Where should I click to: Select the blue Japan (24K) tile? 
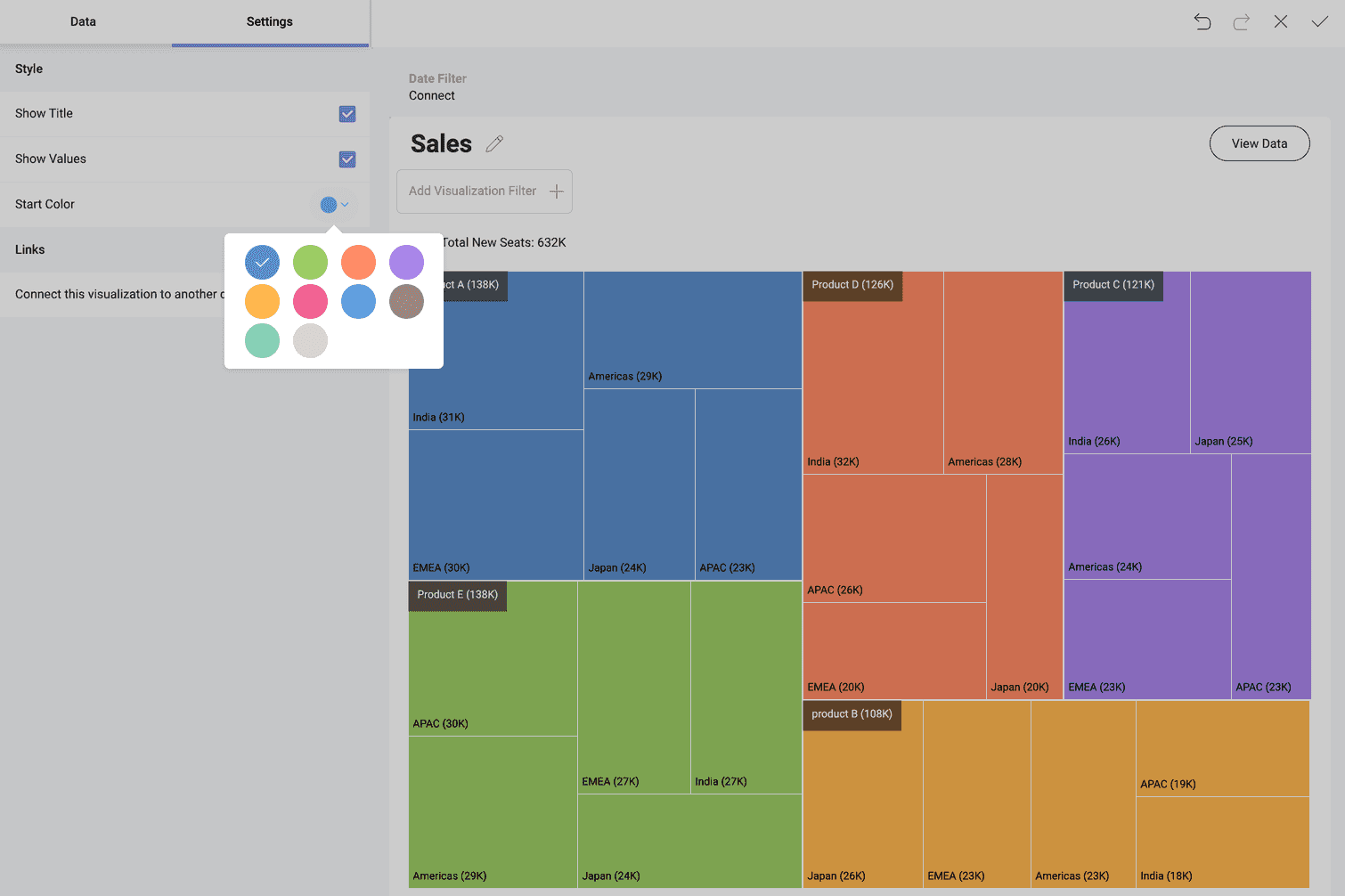coord(640,485)
